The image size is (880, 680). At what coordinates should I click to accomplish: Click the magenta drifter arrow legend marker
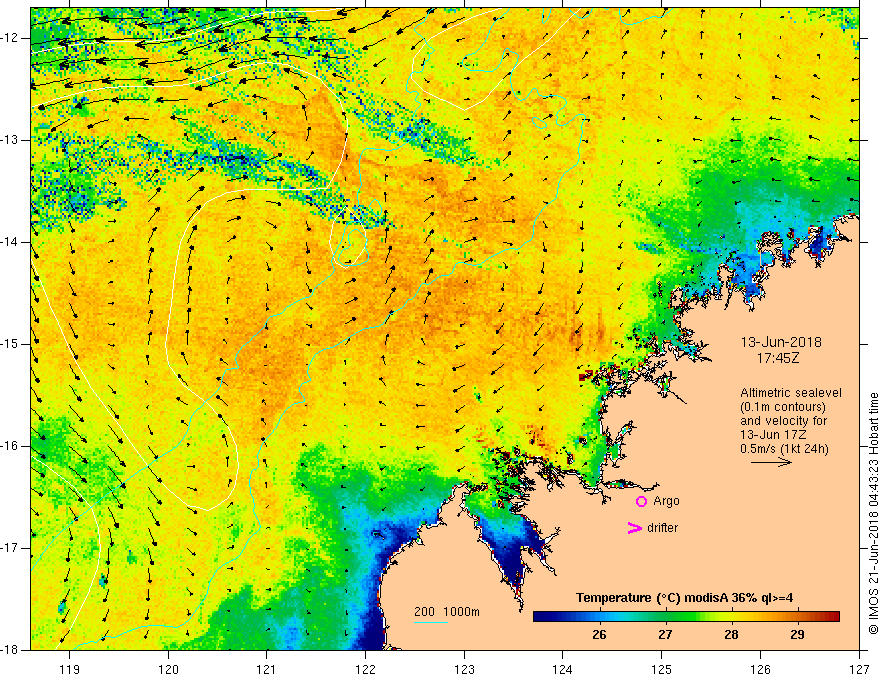635,528
